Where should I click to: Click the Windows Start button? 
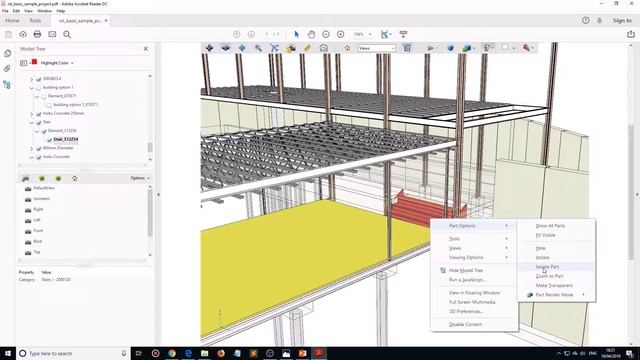click(x=8, y=353)
